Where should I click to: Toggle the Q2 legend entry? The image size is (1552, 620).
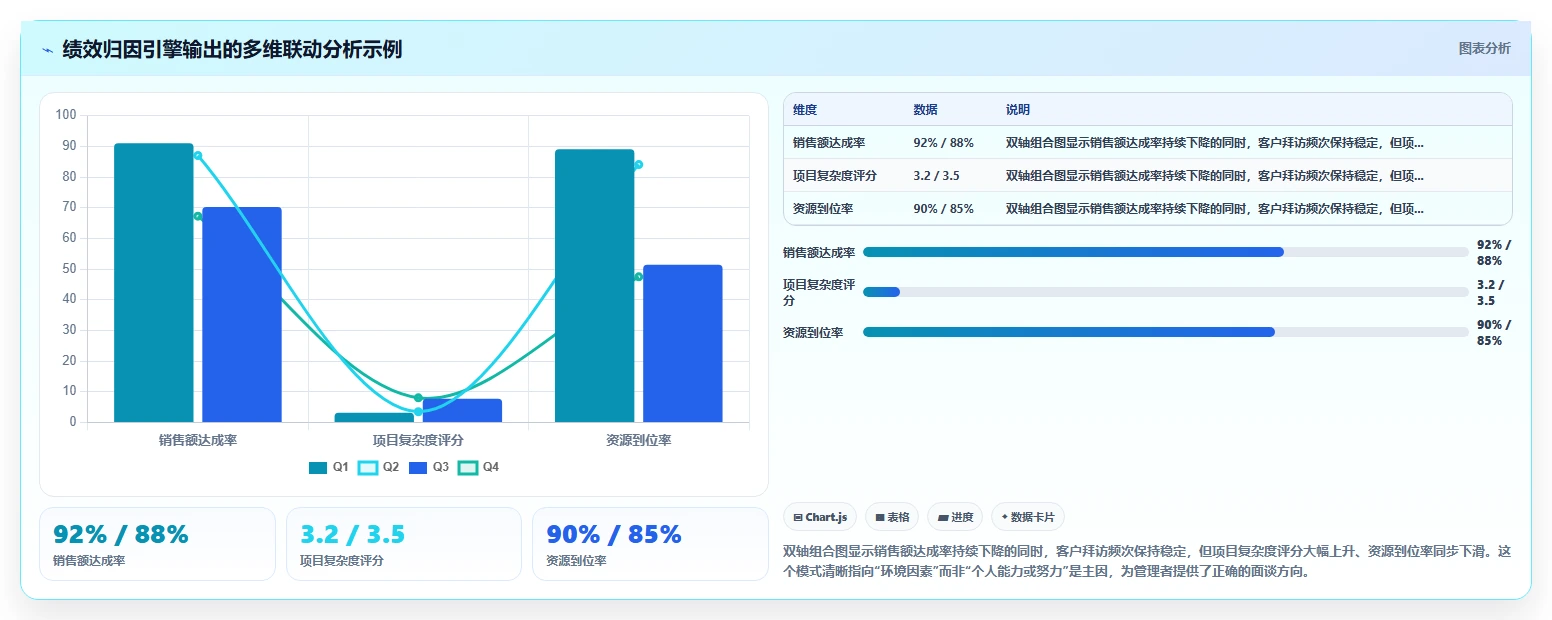point(379,467)
